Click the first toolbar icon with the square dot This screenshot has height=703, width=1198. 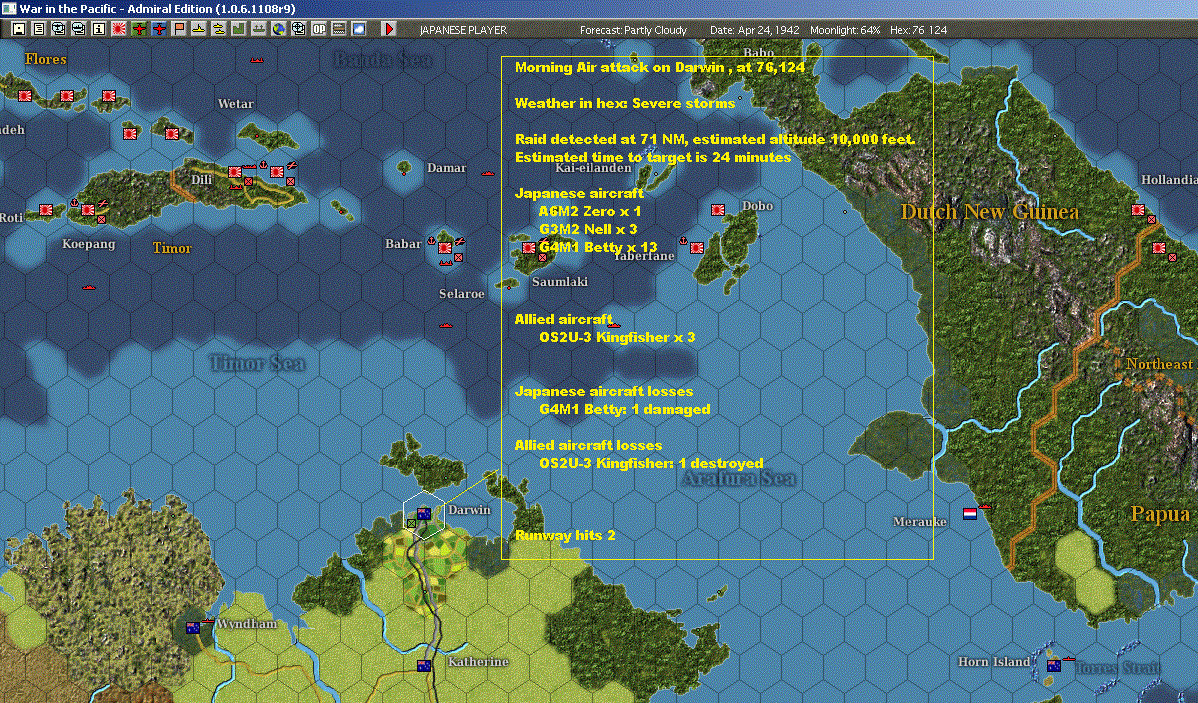click(18, 29)
